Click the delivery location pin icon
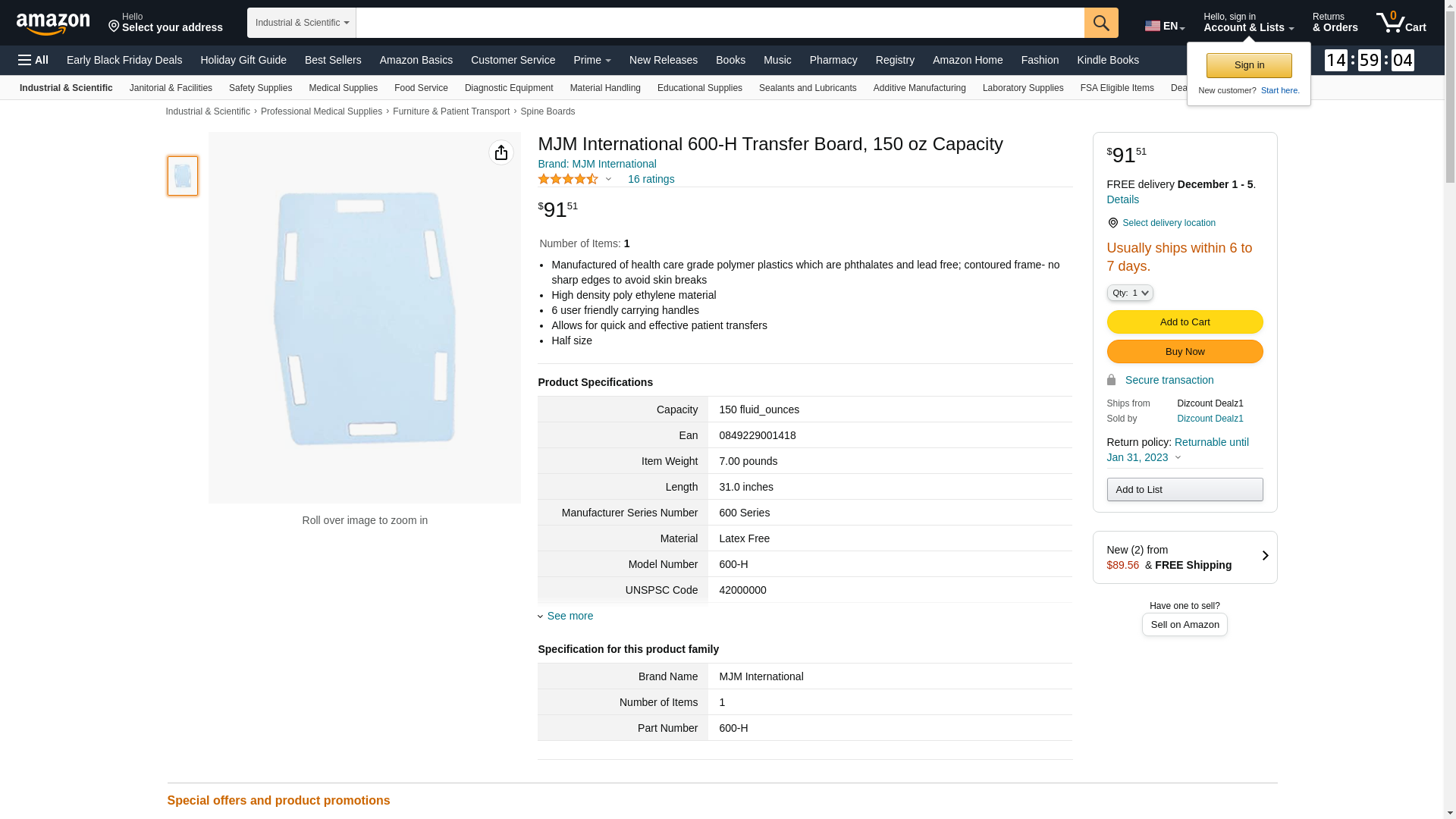The height and width of the screenshot is (819, 1456). 1112,223
